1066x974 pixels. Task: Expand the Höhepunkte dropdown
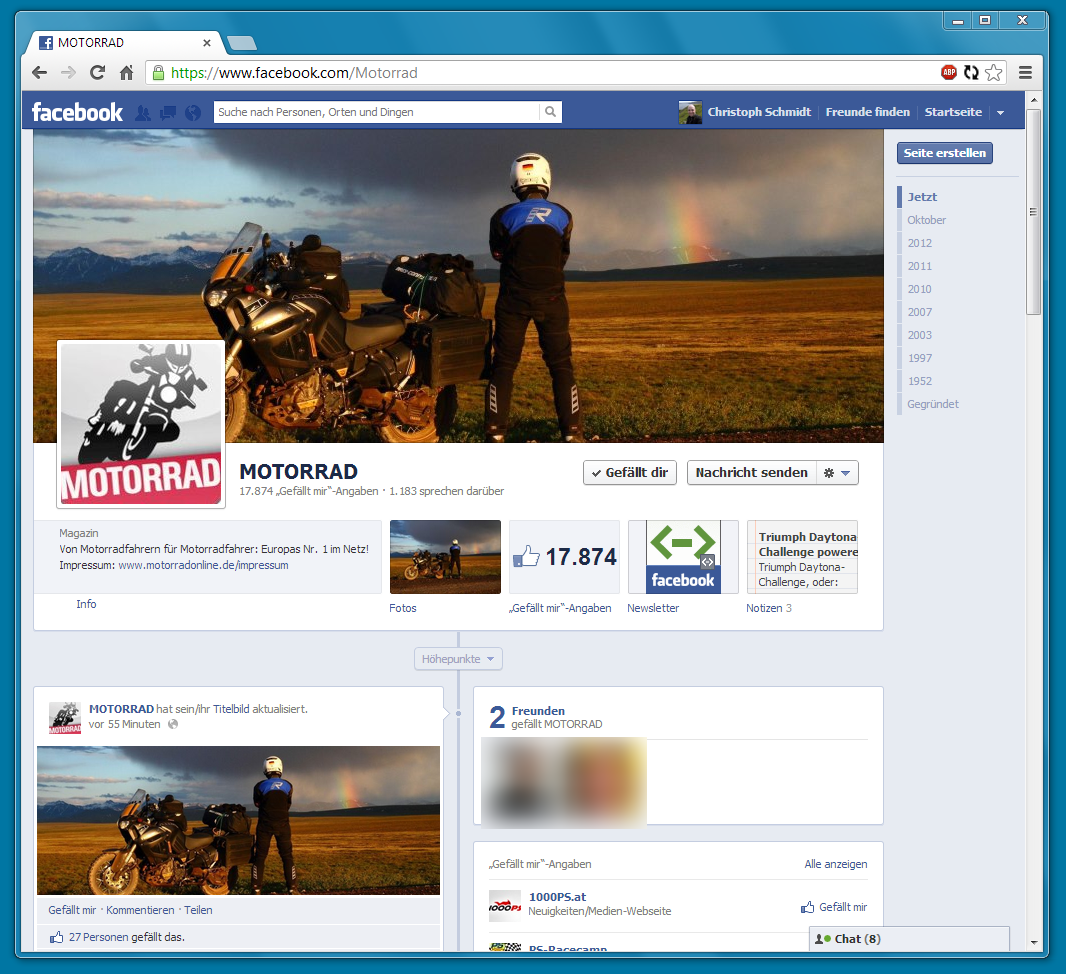(x=458, y=659)
